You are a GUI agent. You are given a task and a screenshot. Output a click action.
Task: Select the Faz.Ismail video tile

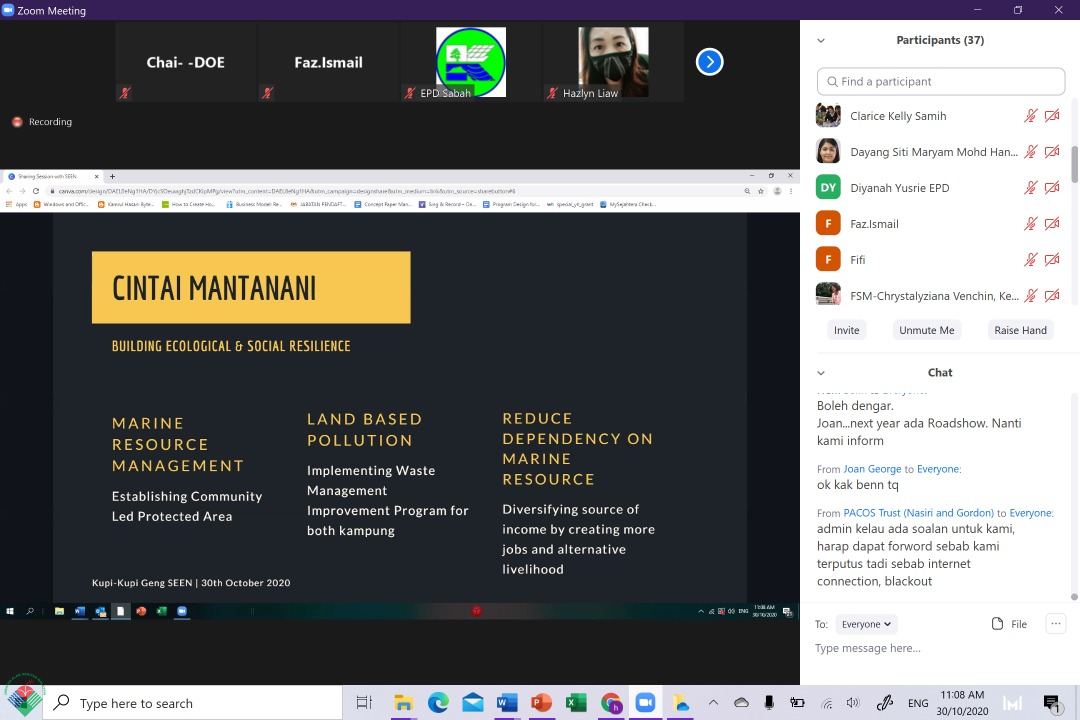pos(328,62)
